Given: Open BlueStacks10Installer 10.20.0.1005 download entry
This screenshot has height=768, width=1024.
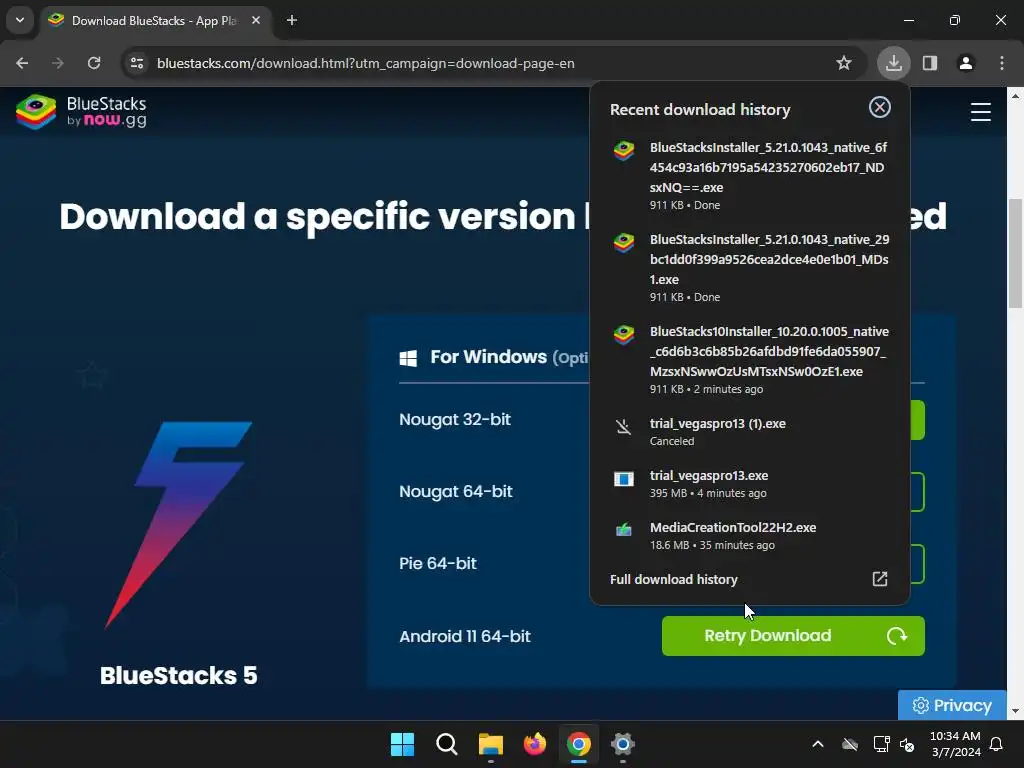Looking at the screenshot, I should coord(750,360).
